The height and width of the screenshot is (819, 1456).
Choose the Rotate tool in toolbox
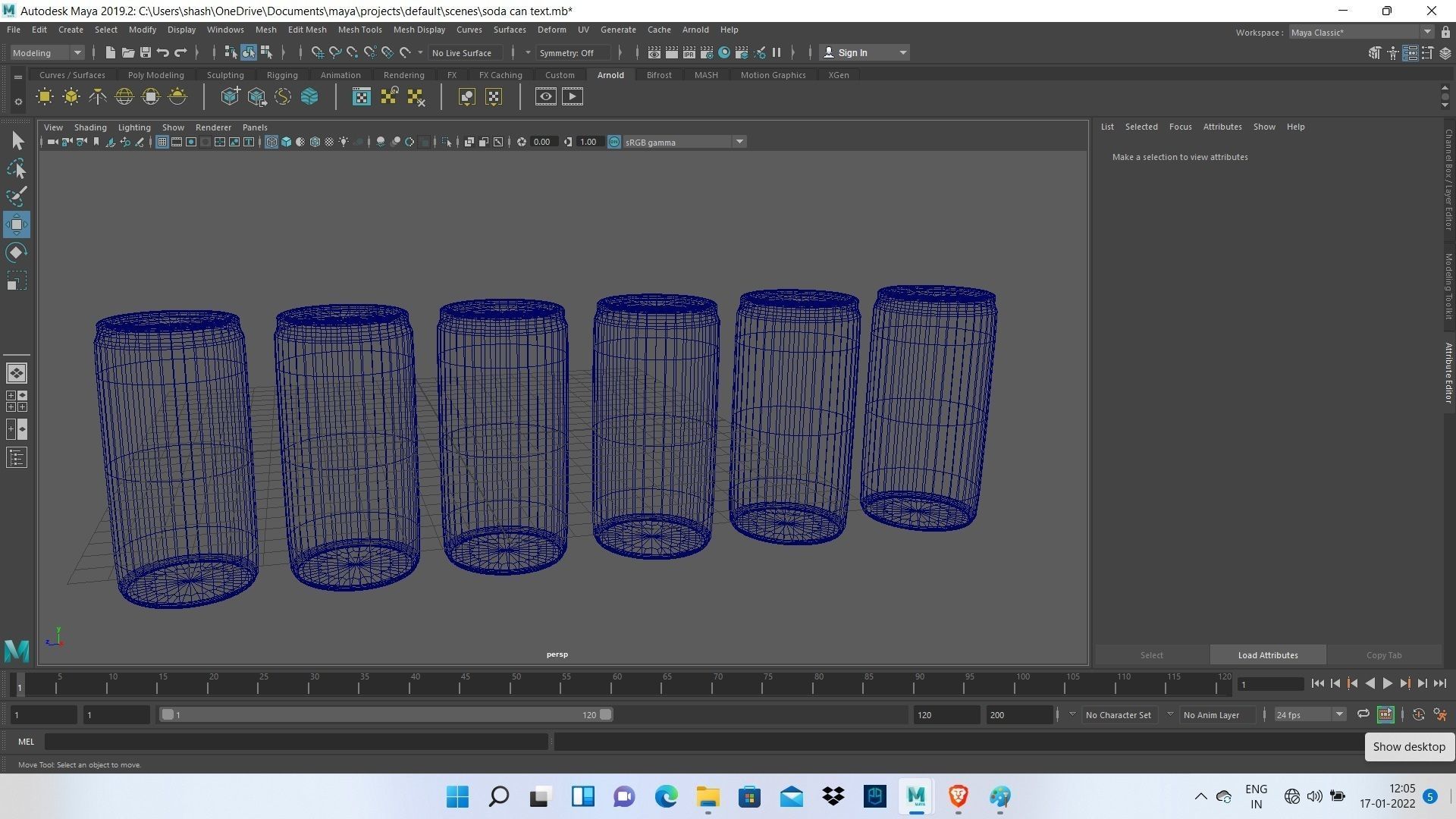(x=17, y=253)
